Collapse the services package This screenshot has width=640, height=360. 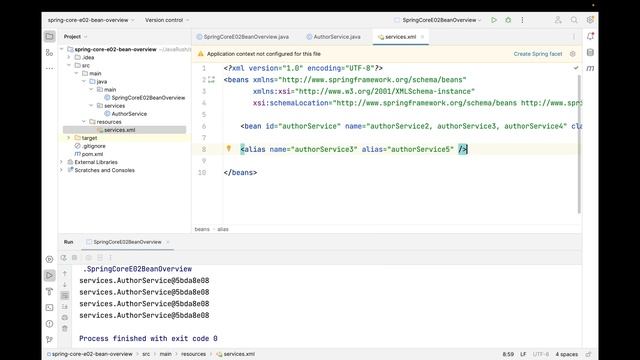(91, 106)
